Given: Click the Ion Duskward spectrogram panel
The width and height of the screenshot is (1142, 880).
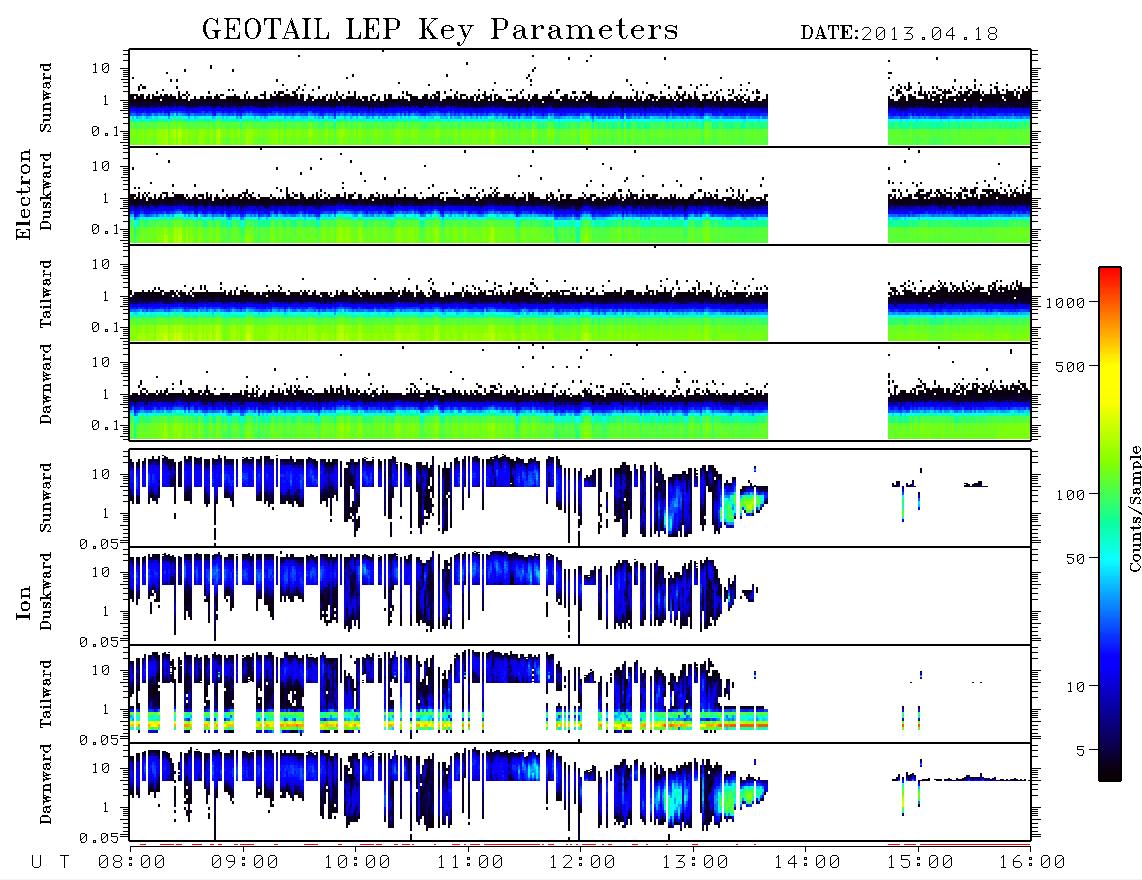Looking at the screenshot, I should [580, 596].
